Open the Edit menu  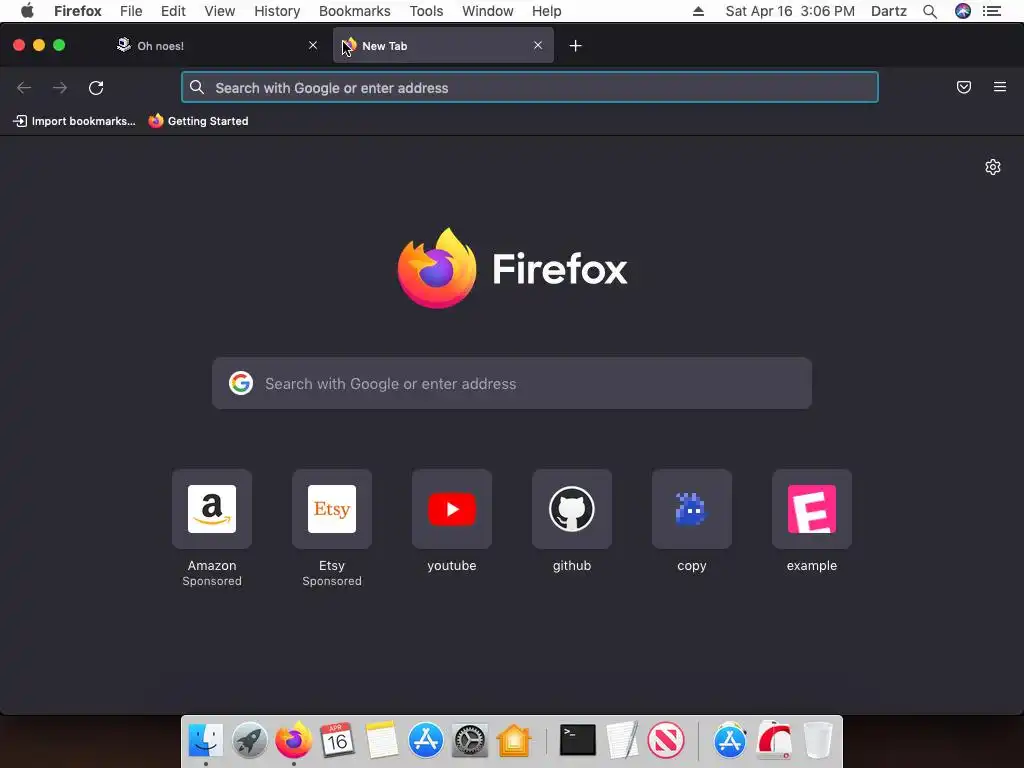pyautogui.click(x=173, y=11)
